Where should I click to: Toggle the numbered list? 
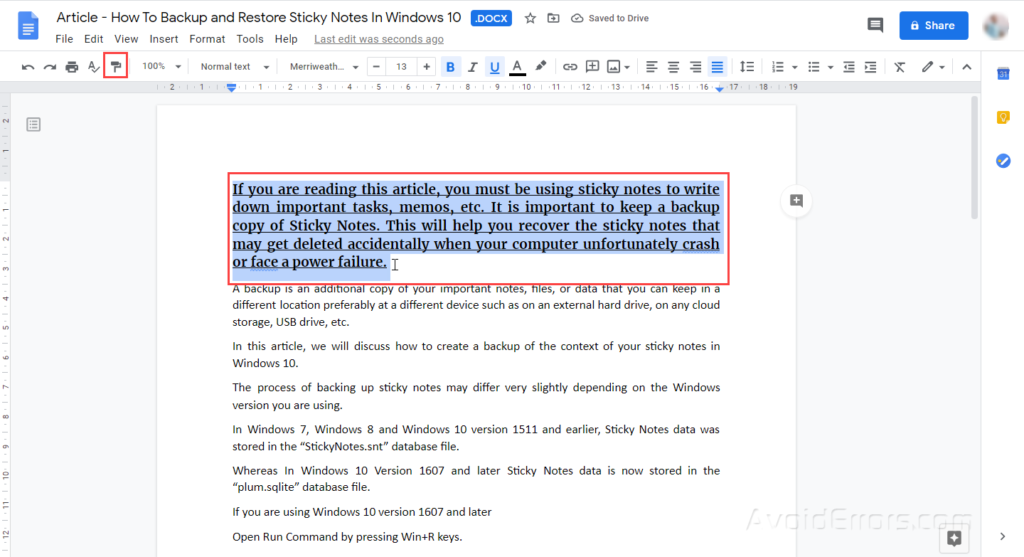[x=777, y=67]
